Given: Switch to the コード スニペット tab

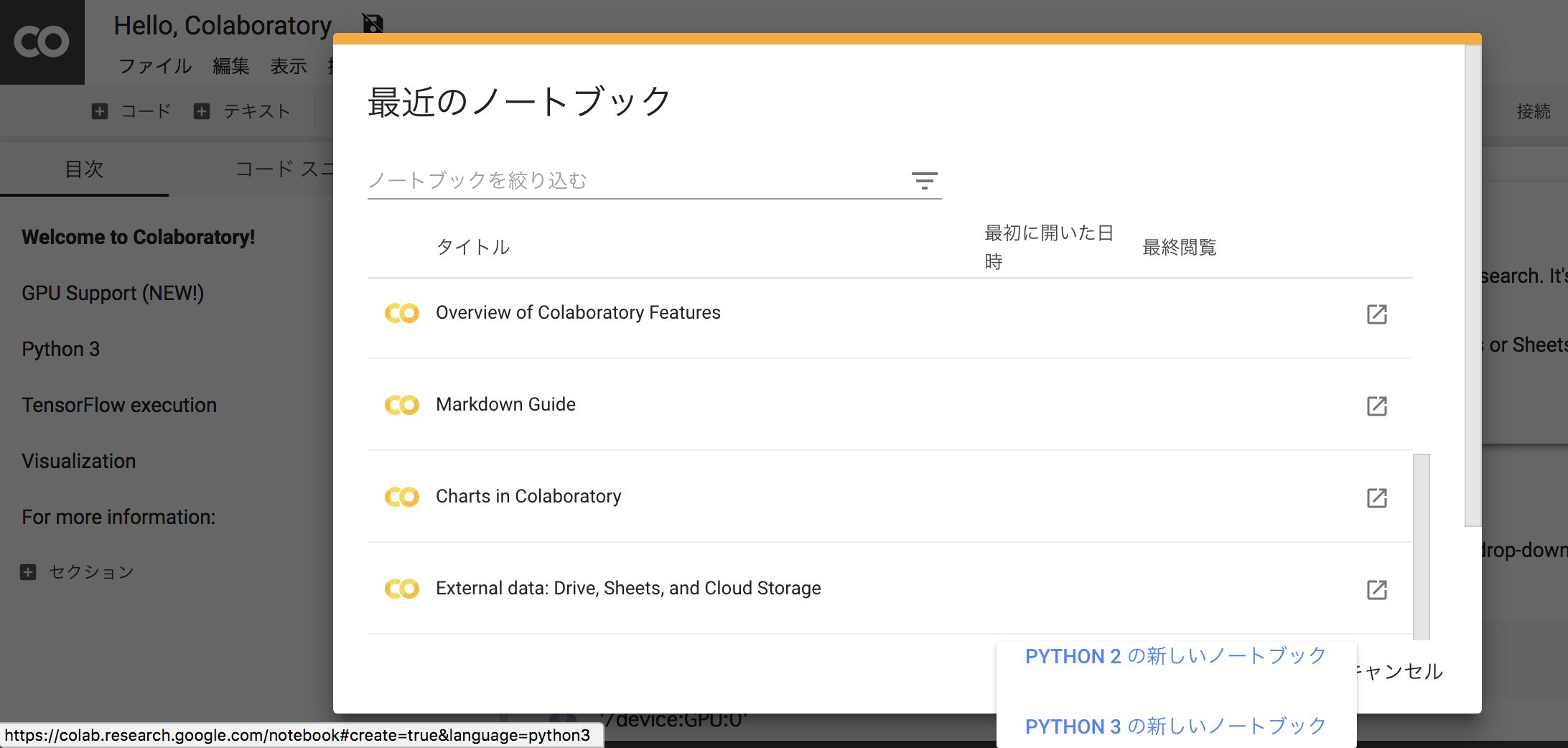Looking at the screenshot, I should coord(284,169).
